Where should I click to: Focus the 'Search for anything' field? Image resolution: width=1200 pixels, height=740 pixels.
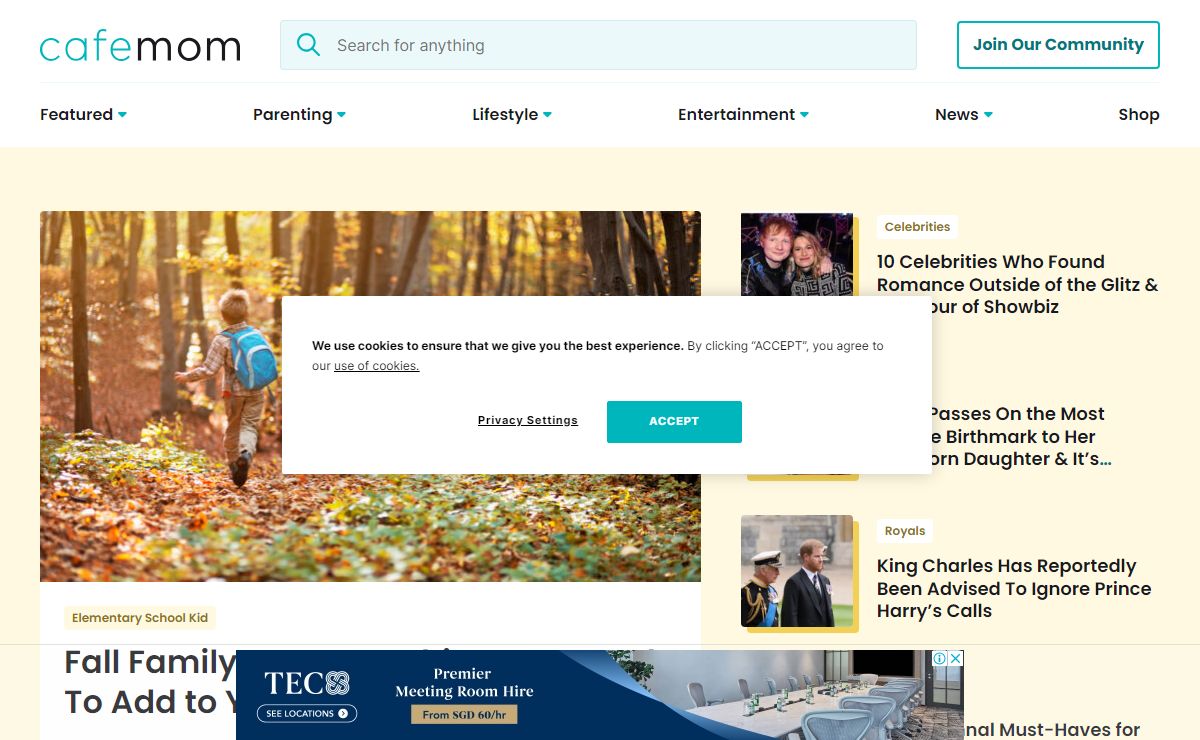coord(598,45)
